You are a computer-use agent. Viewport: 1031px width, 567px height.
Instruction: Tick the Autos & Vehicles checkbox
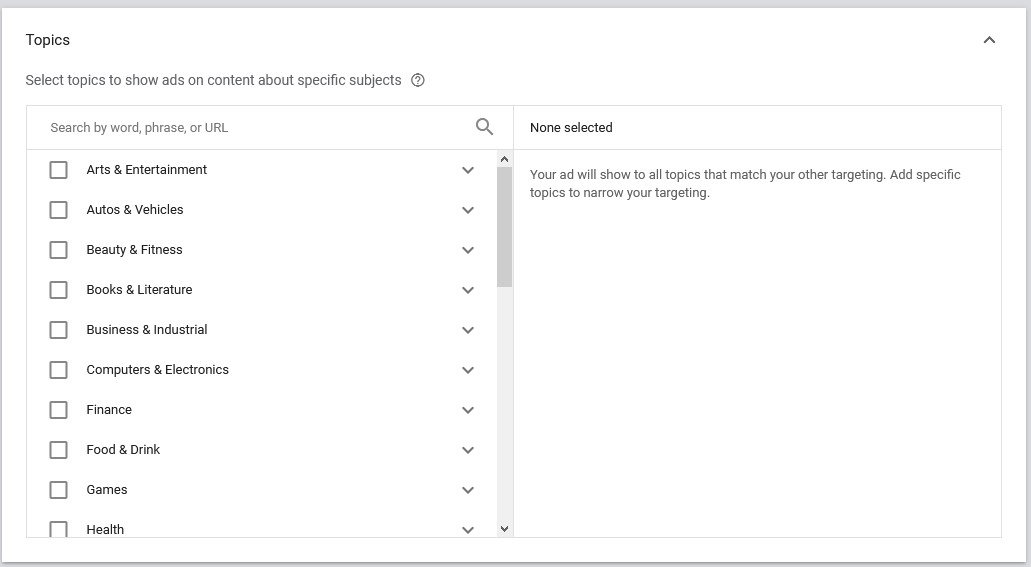[59, 210]
